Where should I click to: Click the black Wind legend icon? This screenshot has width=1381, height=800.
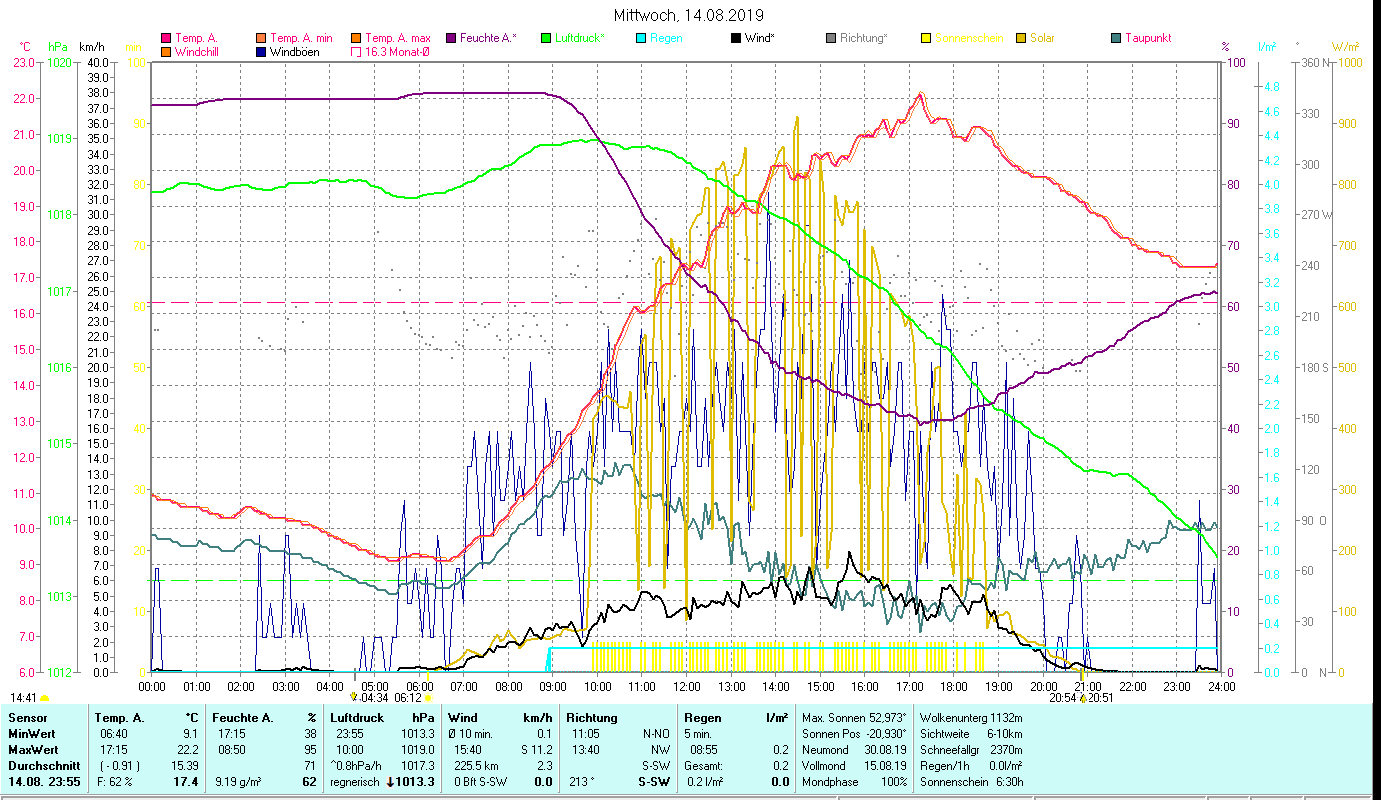[x=736, y=38]
